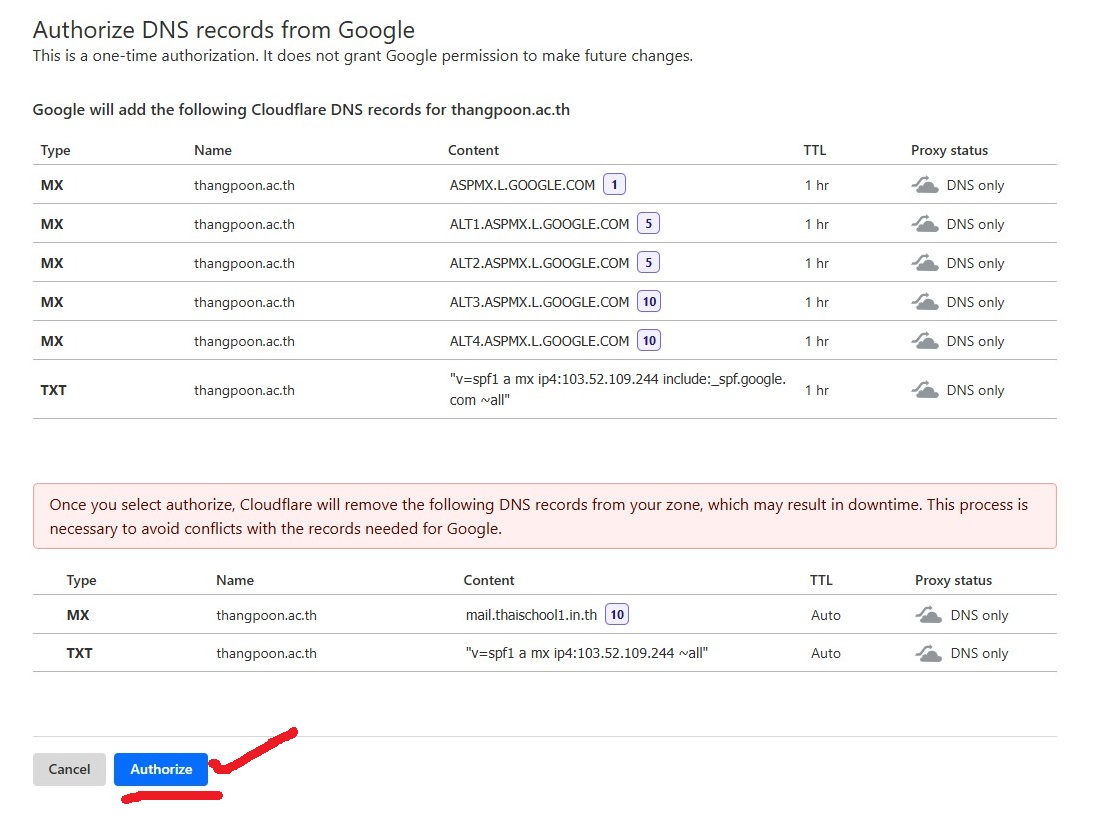1111x826 pixels.
Task: Click the Proxy status header in top table
Action: click(949, 150)
